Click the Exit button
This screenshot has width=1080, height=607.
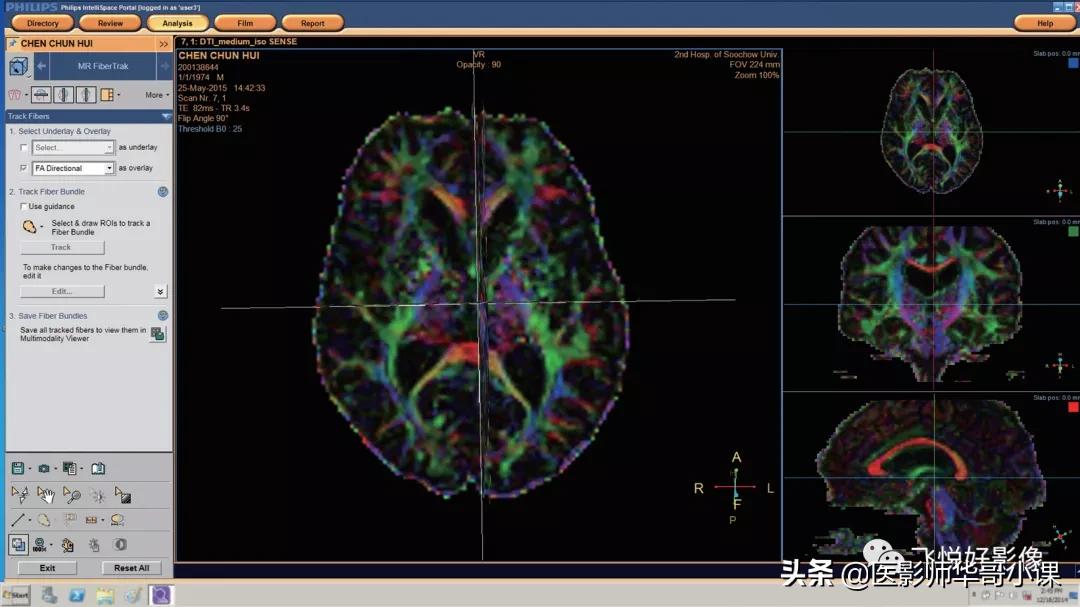(x=47, y=568)
